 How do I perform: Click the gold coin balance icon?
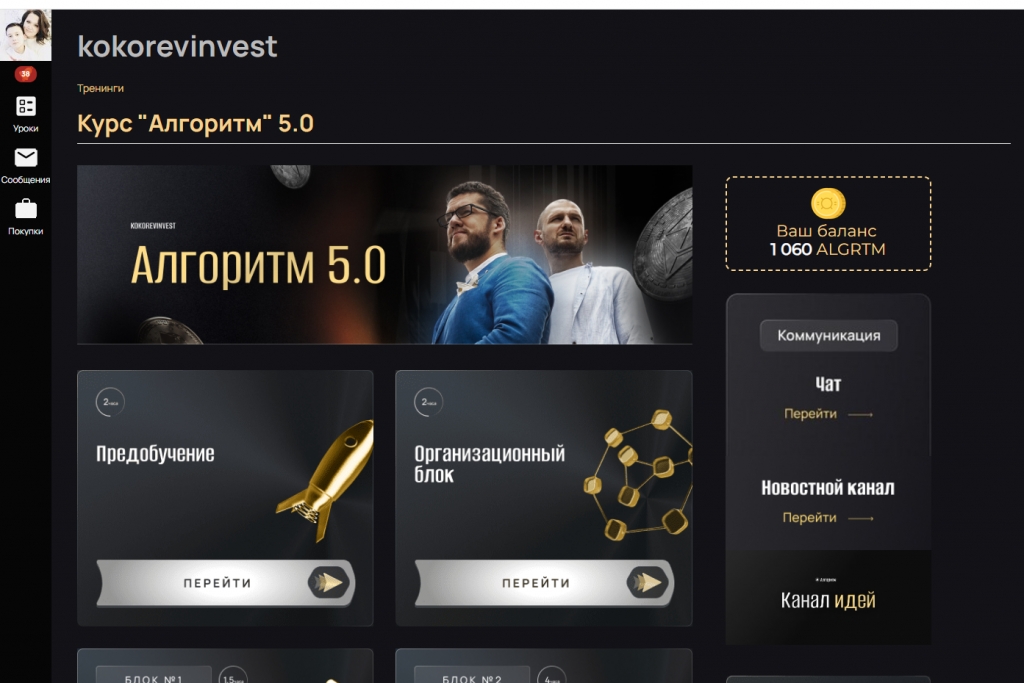tap(827, 204)
